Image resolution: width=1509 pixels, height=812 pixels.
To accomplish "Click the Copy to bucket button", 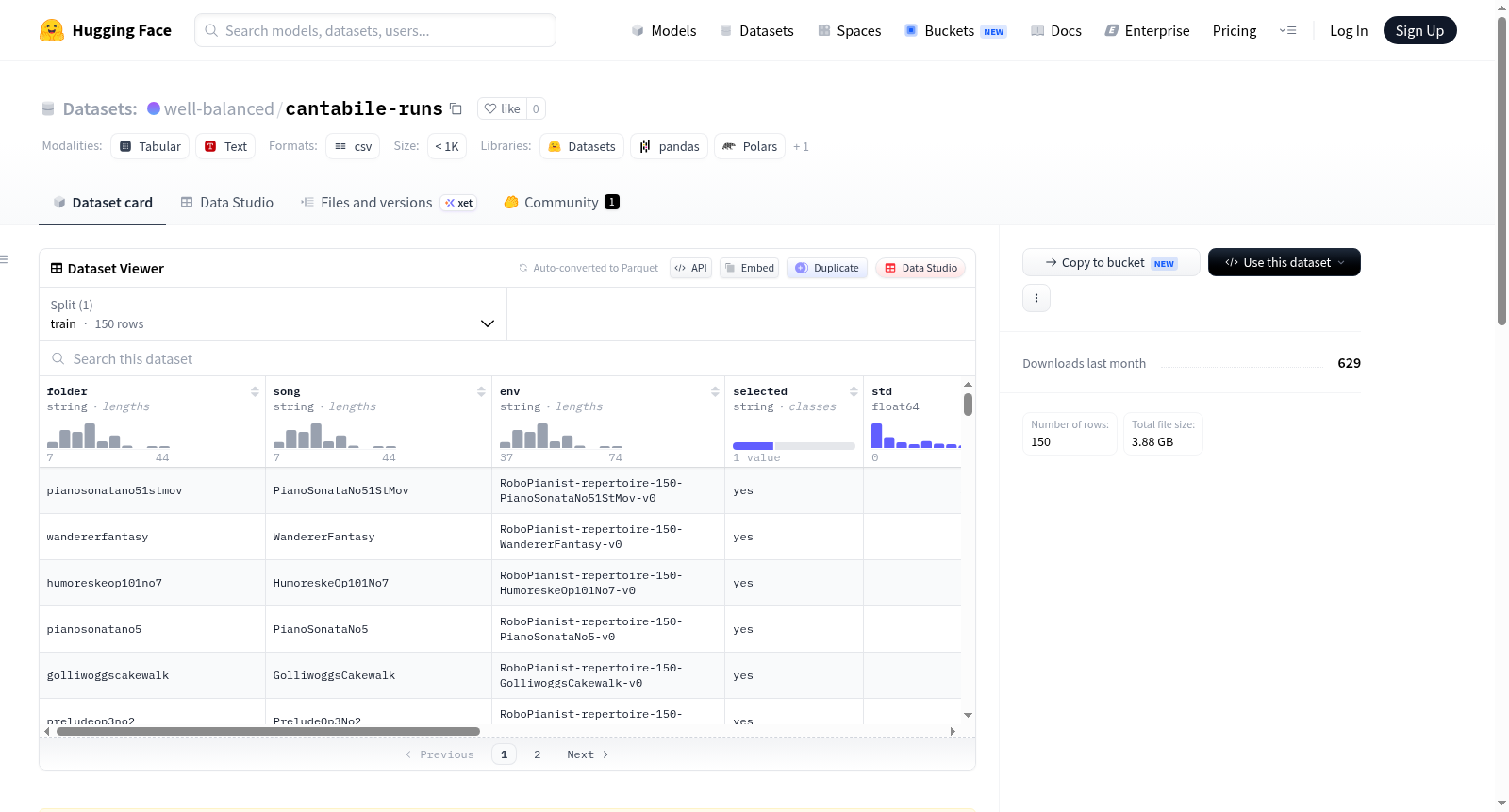I will (x=1111, y=262).
